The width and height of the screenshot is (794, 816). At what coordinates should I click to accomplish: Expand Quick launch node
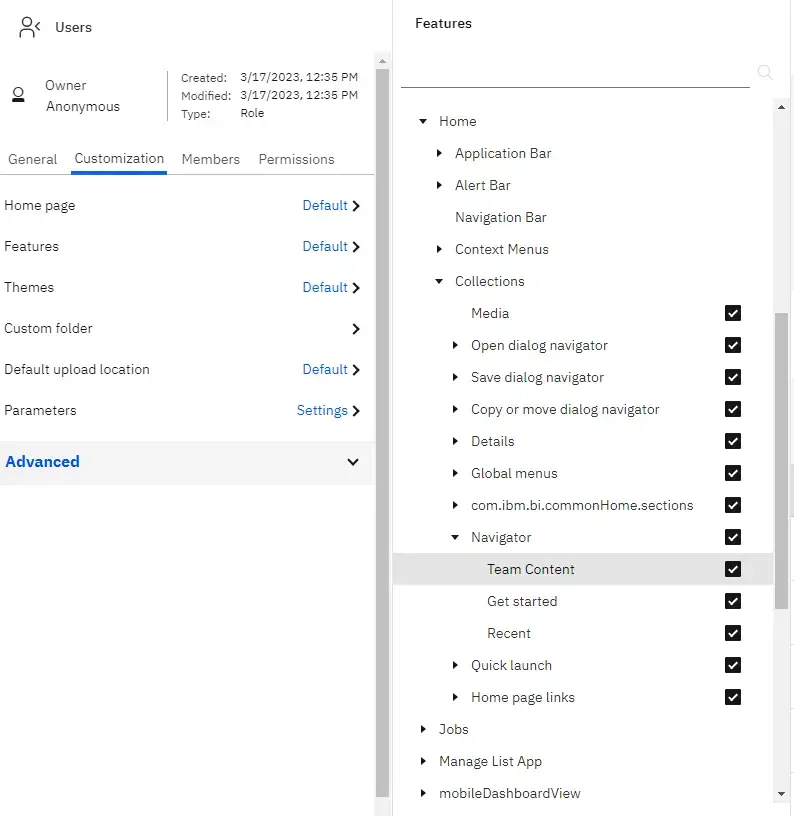455,665
